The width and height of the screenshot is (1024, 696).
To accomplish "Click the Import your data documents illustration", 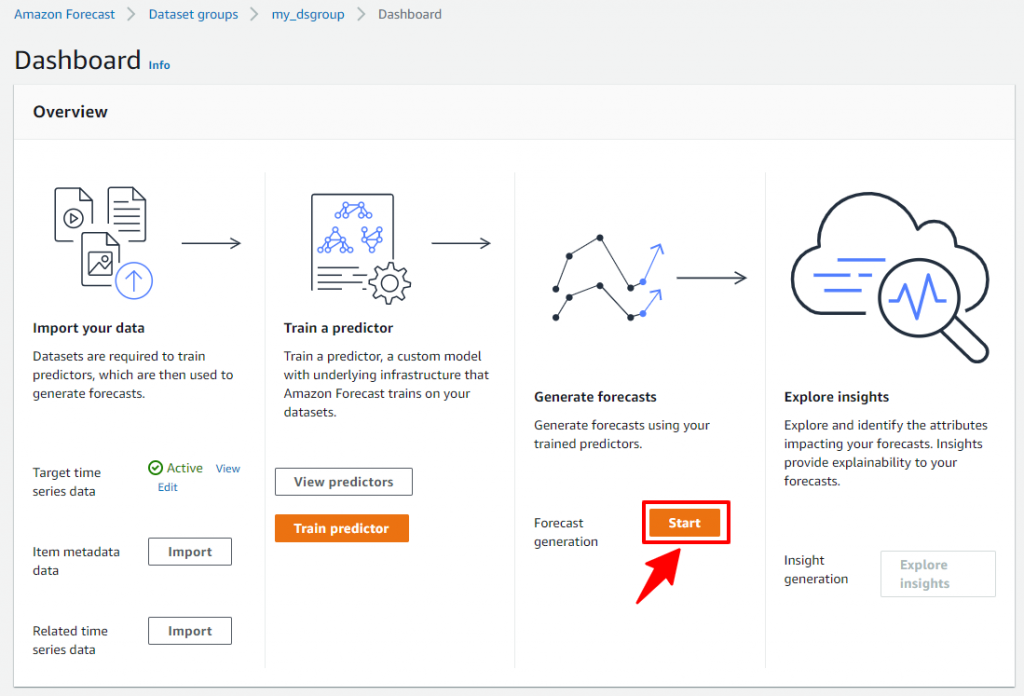I will [x=103, y=243].
